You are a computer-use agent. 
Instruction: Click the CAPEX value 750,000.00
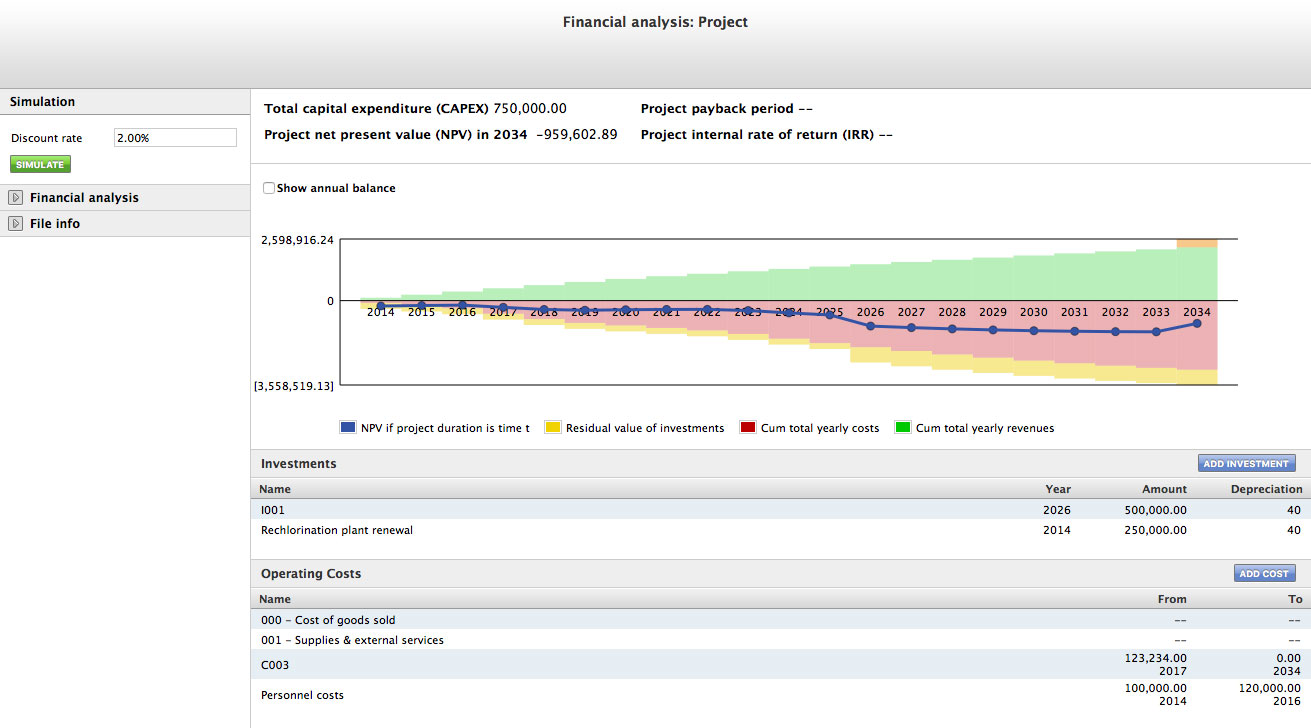tap(530, 109)
